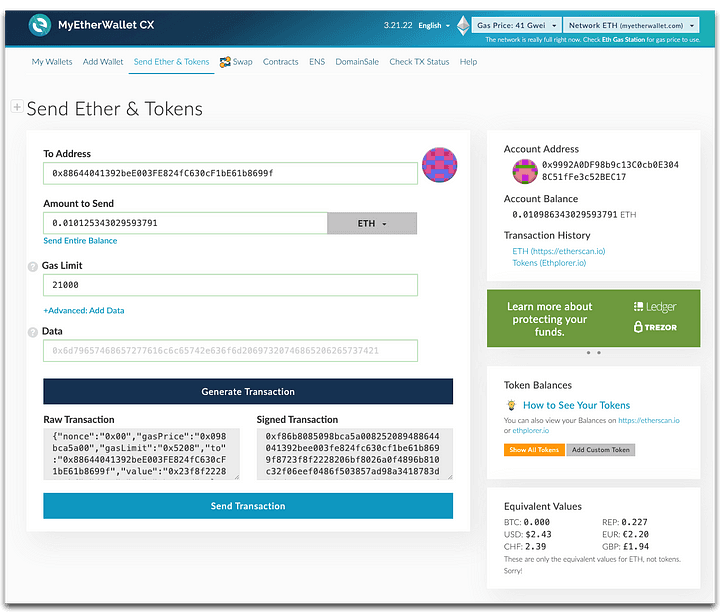
Task: Click Show All Tokens button
Action: [534, 450]
